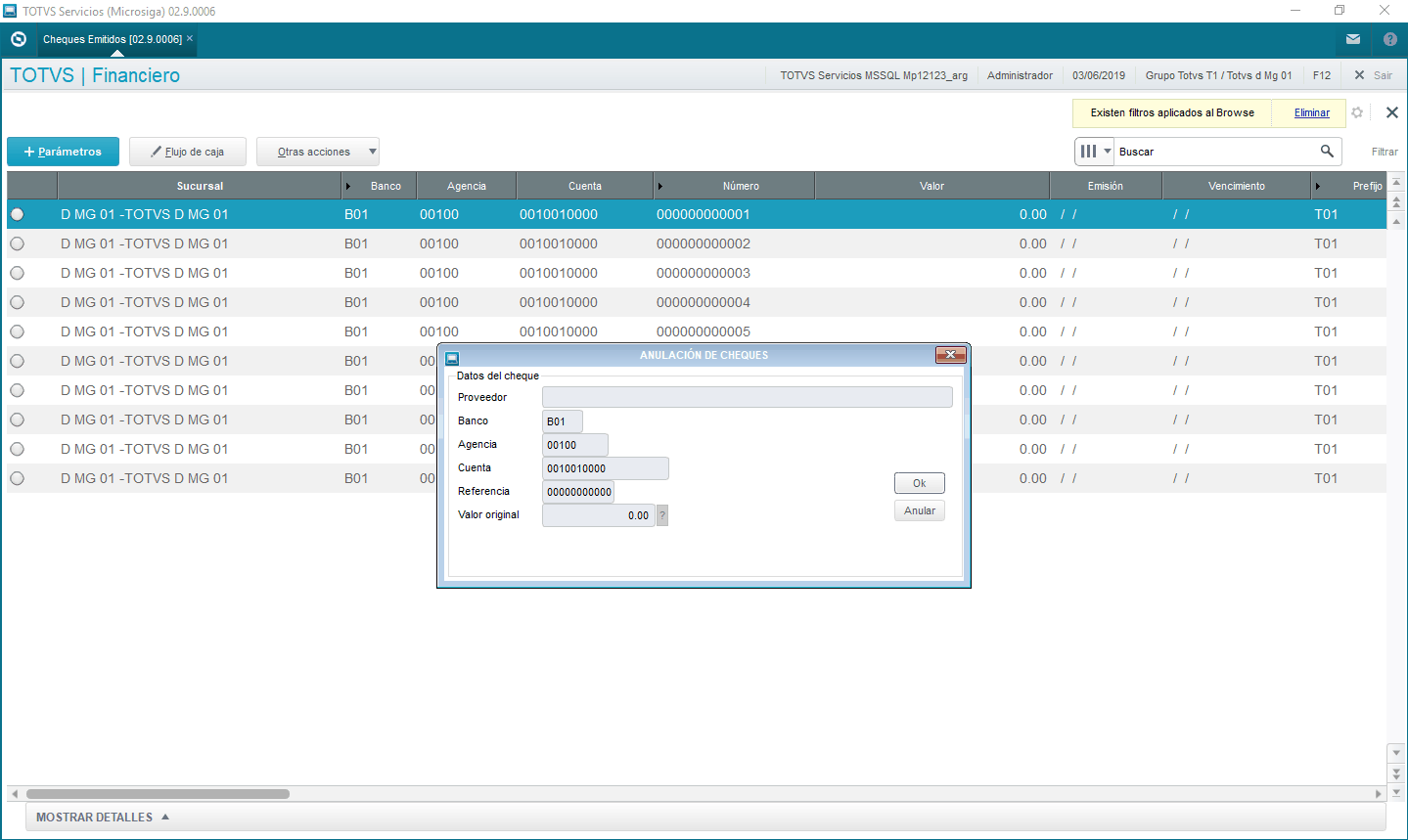Click the Eliminar filter link

(x=1311, y=112)
